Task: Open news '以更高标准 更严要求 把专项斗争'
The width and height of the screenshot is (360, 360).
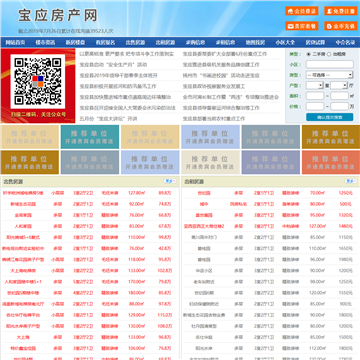Action: [x=127, y=54]
